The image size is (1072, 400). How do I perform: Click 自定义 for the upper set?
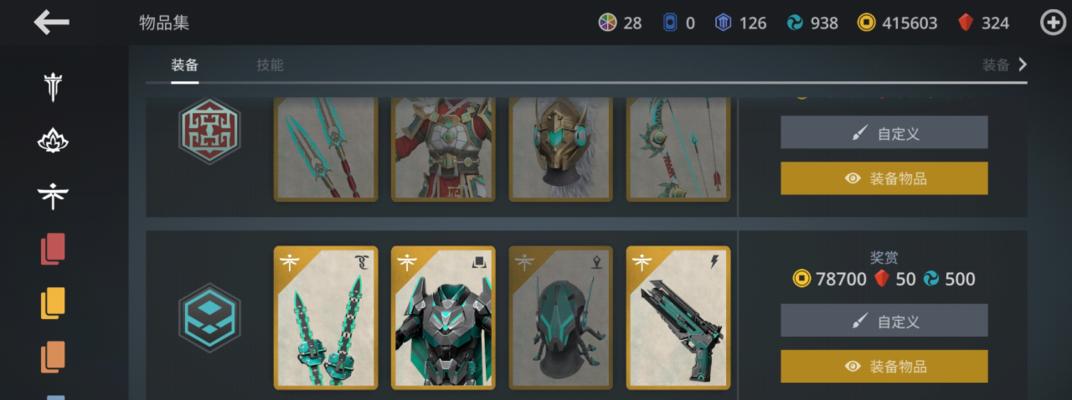[x=884, y=132]
